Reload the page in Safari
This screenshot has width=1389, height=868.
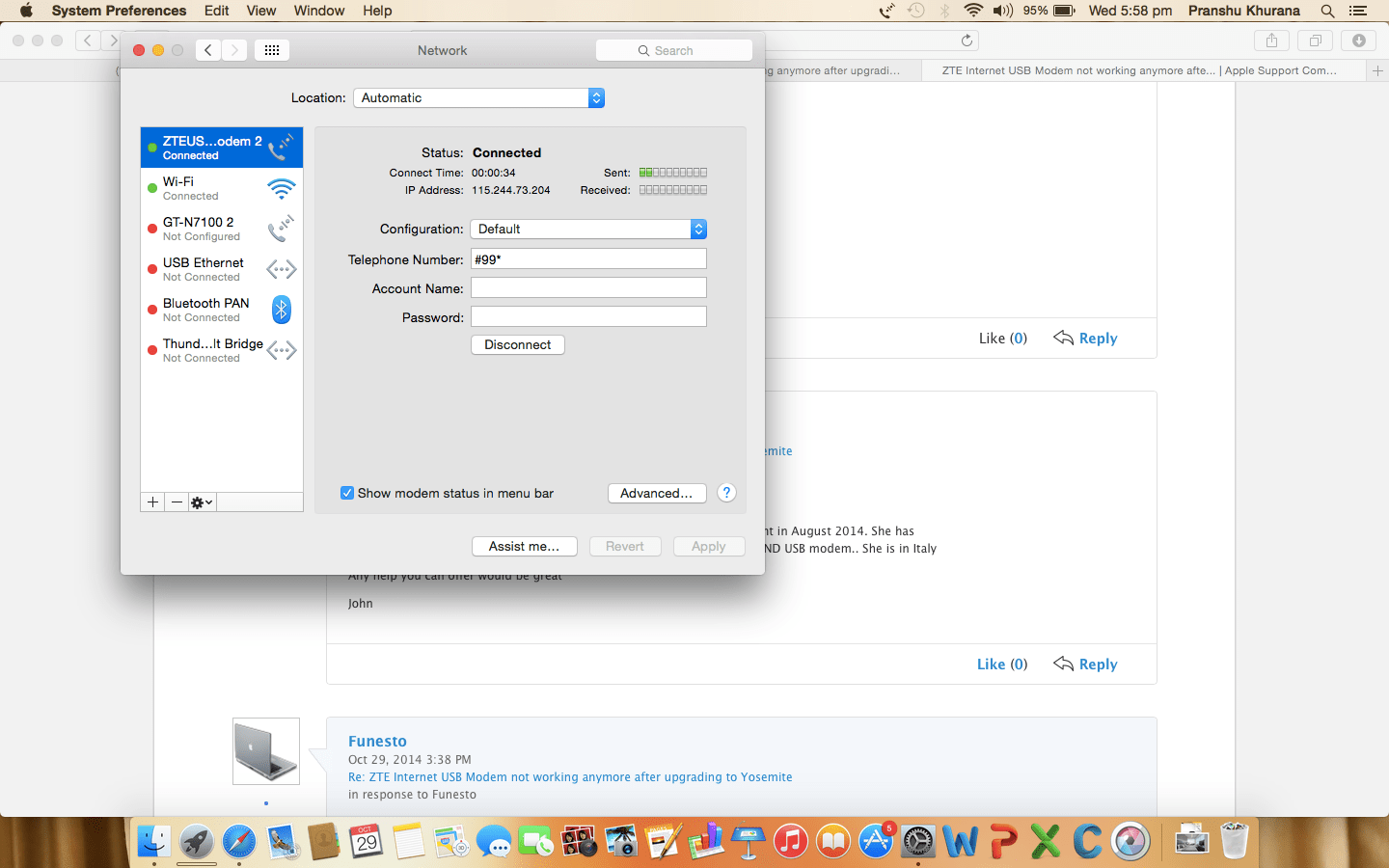click(967, 41)
